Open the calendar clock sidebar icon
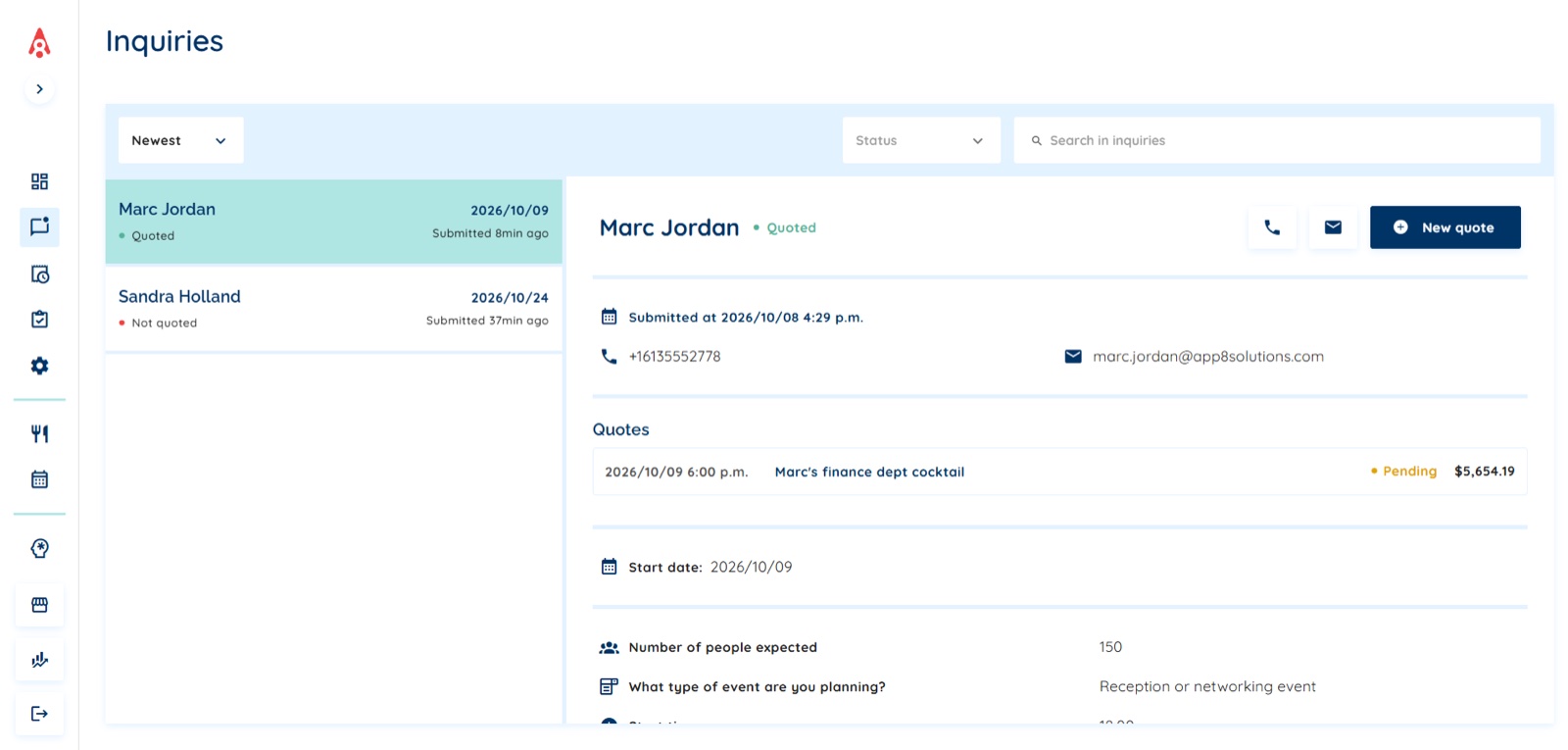Viewport: 1568px width, 750px height. point(39,275)
